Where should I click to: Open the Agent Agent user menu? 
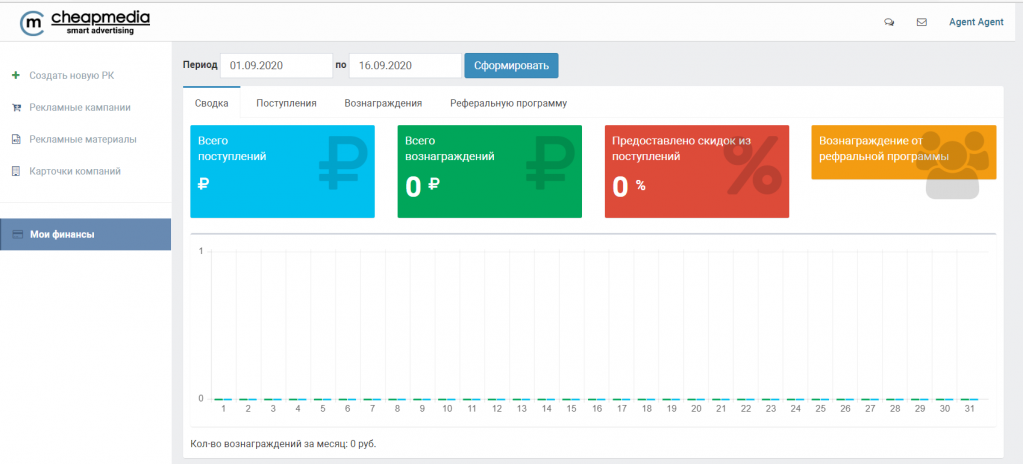[x=976, y=22]
